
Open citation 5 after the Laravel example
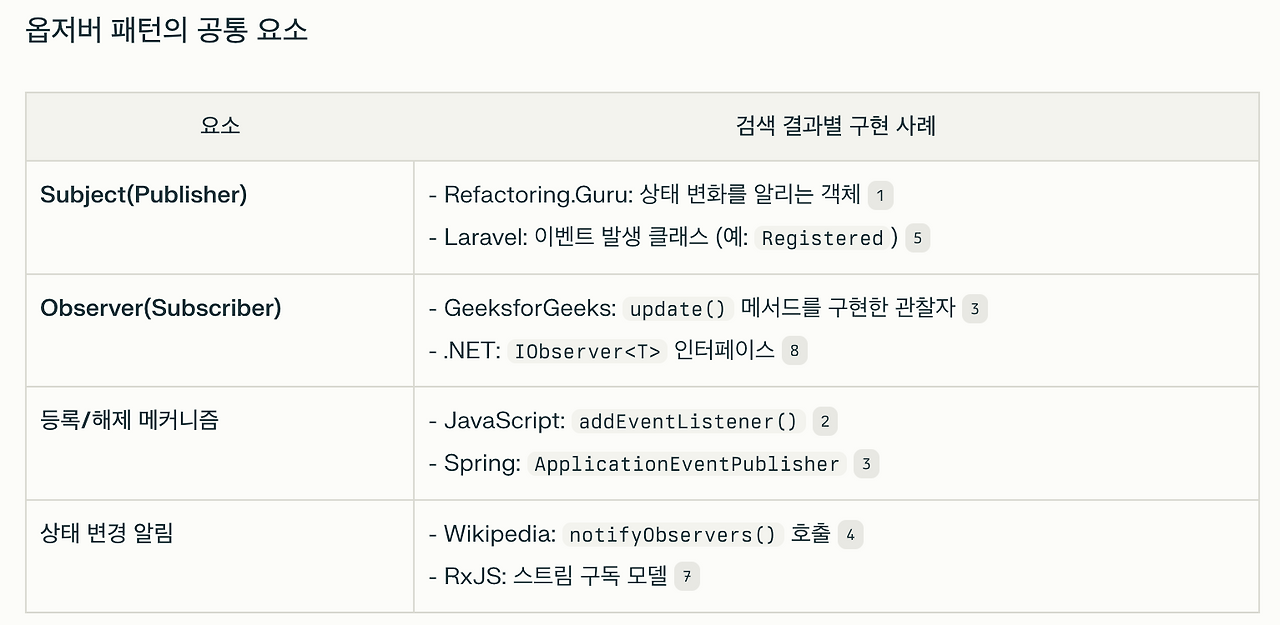point(917,238)
